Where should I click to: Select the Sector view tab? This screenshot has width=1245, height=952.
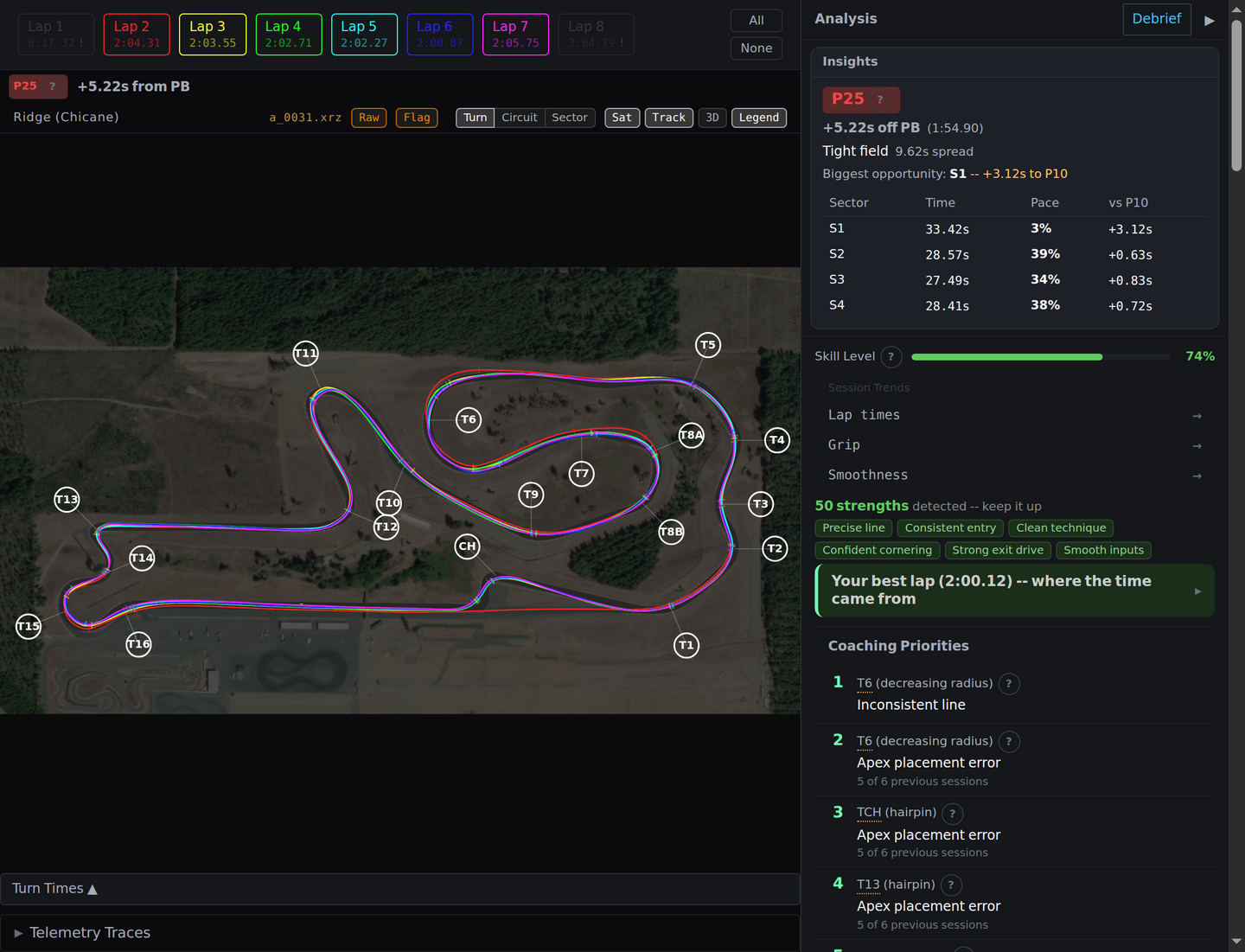tap(569, 118)
